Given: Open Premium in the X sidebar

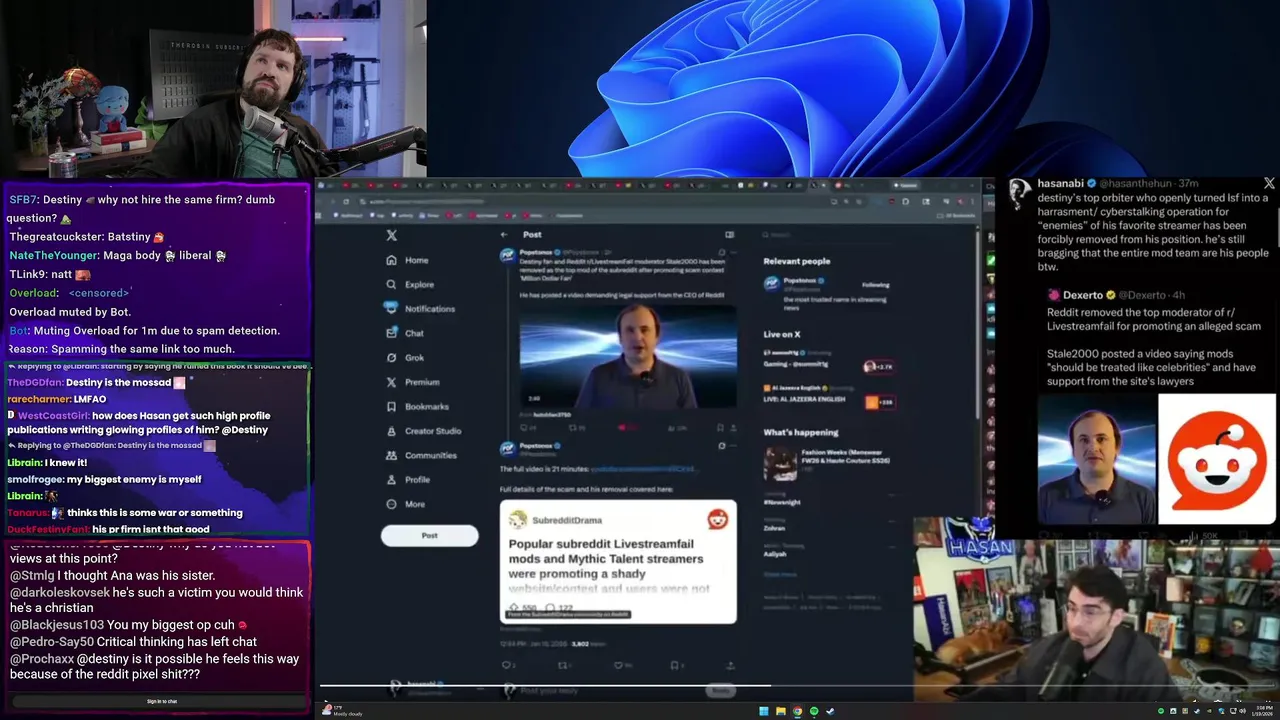Looking at the screenshot, I should point(412,382).
